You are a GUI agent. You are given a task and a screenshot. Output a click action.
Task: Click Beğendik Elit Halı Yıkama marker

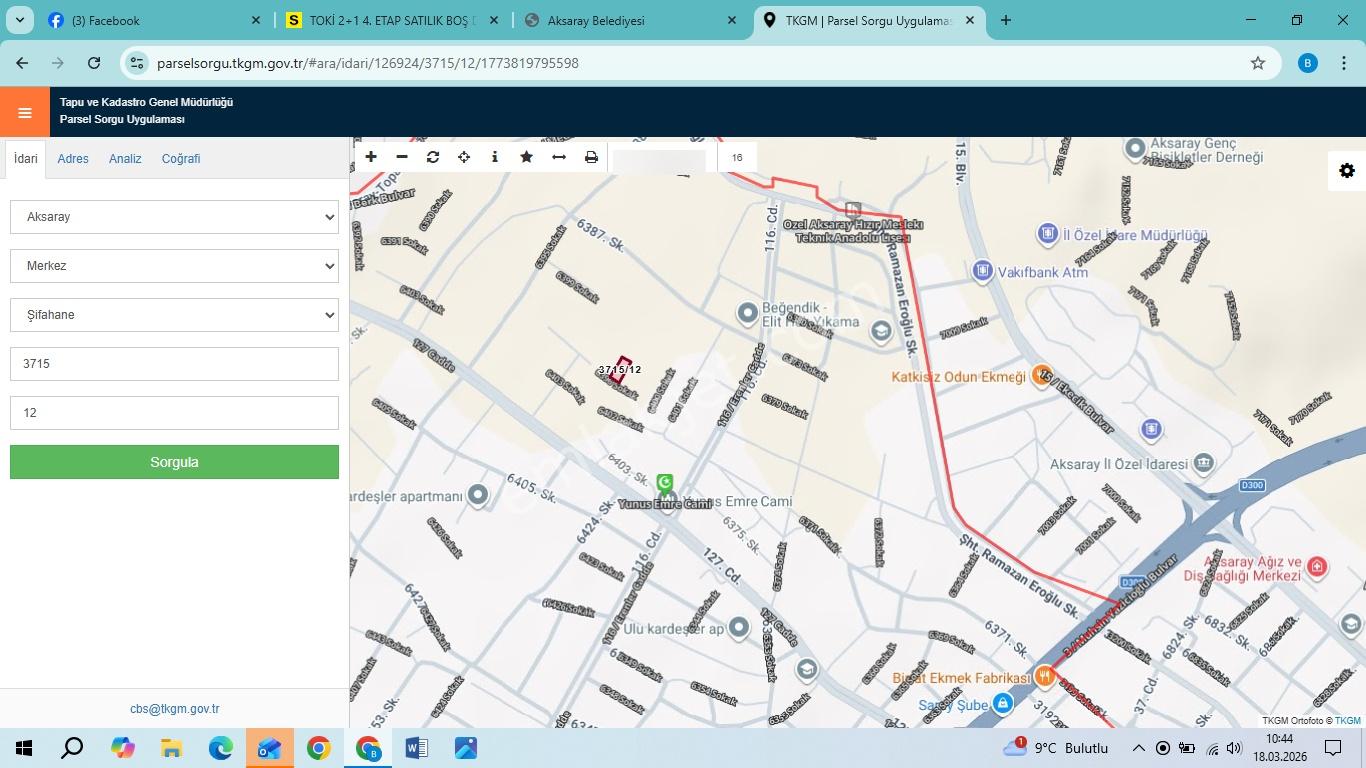point(747,313)
